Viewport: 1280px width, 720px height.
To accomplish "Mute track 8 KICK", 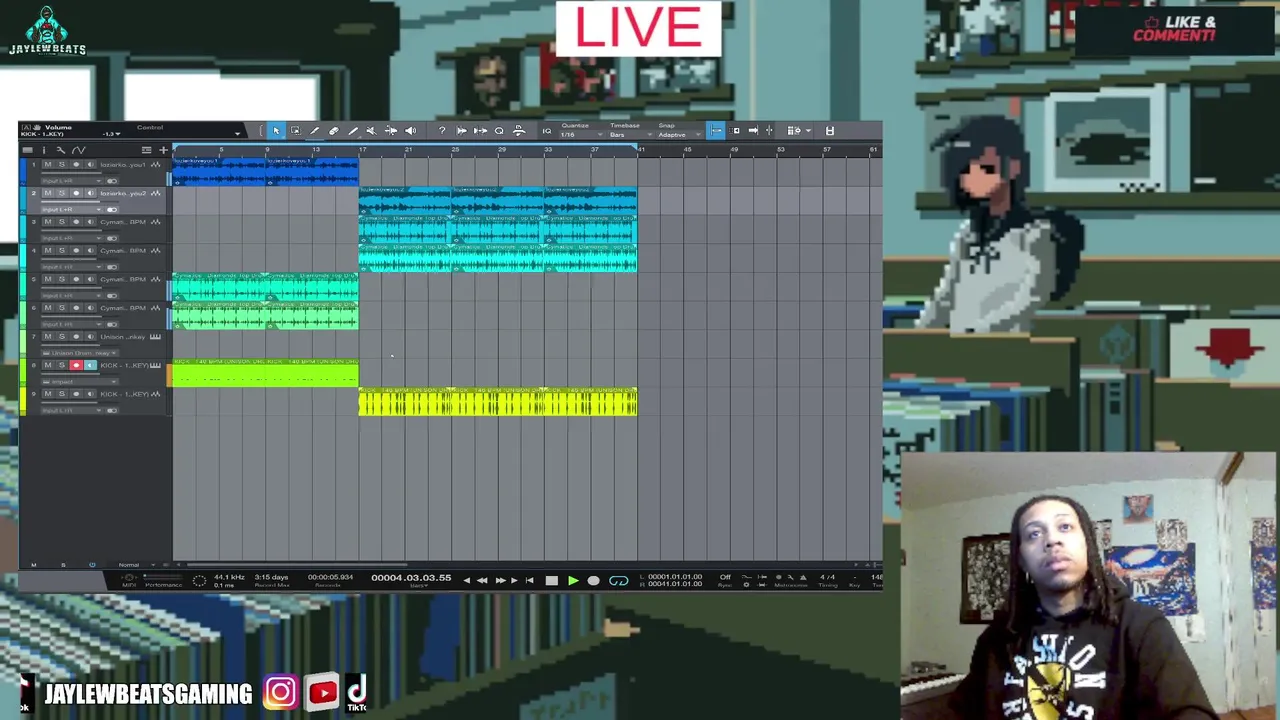I will [47, 366].
